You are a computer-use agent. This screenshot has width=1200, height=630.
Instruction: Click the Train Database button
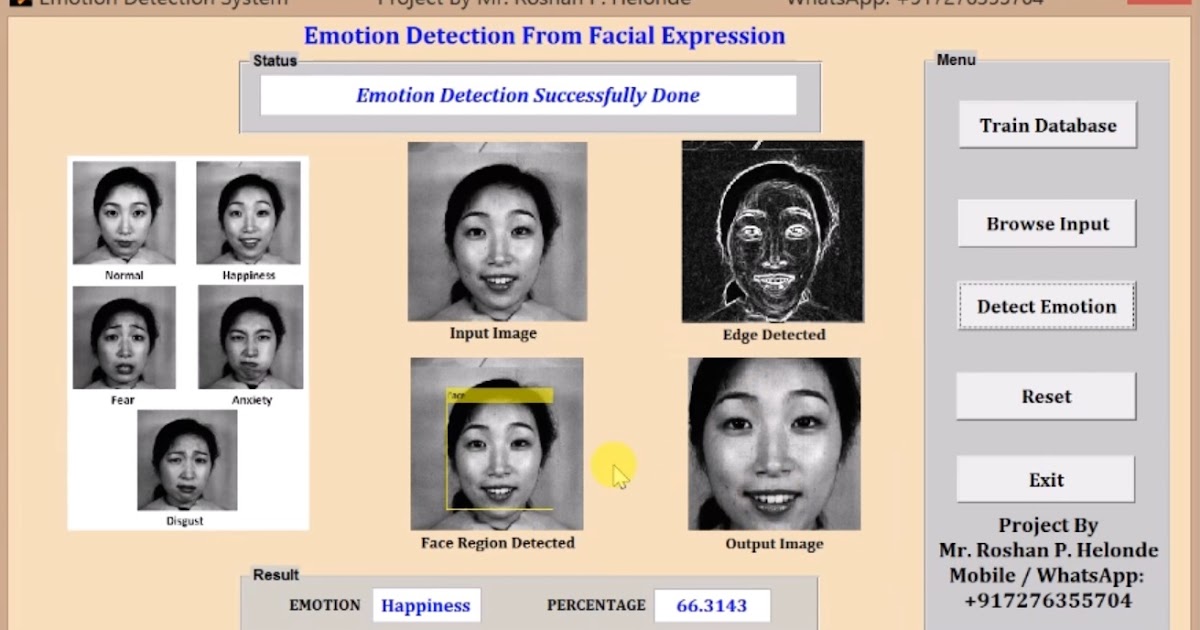click(x=1047, y=125)
